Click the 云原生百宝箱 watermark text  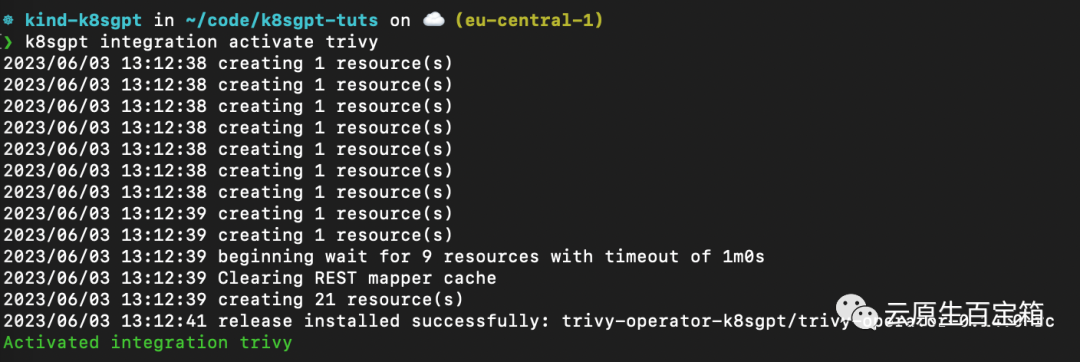pos(964,312)
